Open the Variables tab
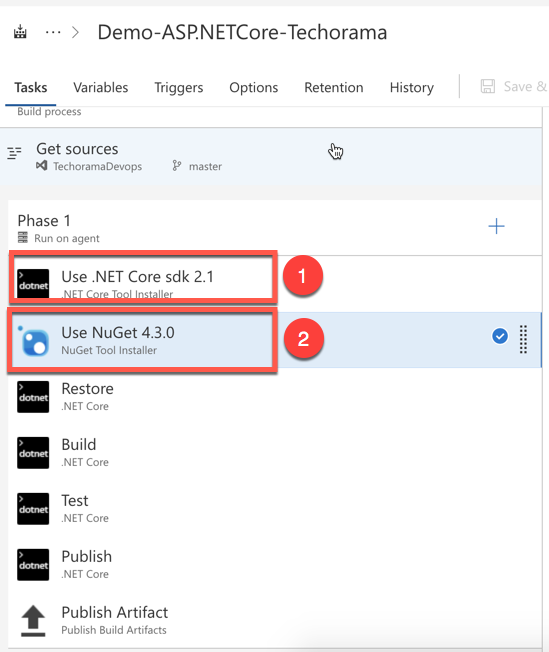The image size is (549, 652). [x=101, y=87]
